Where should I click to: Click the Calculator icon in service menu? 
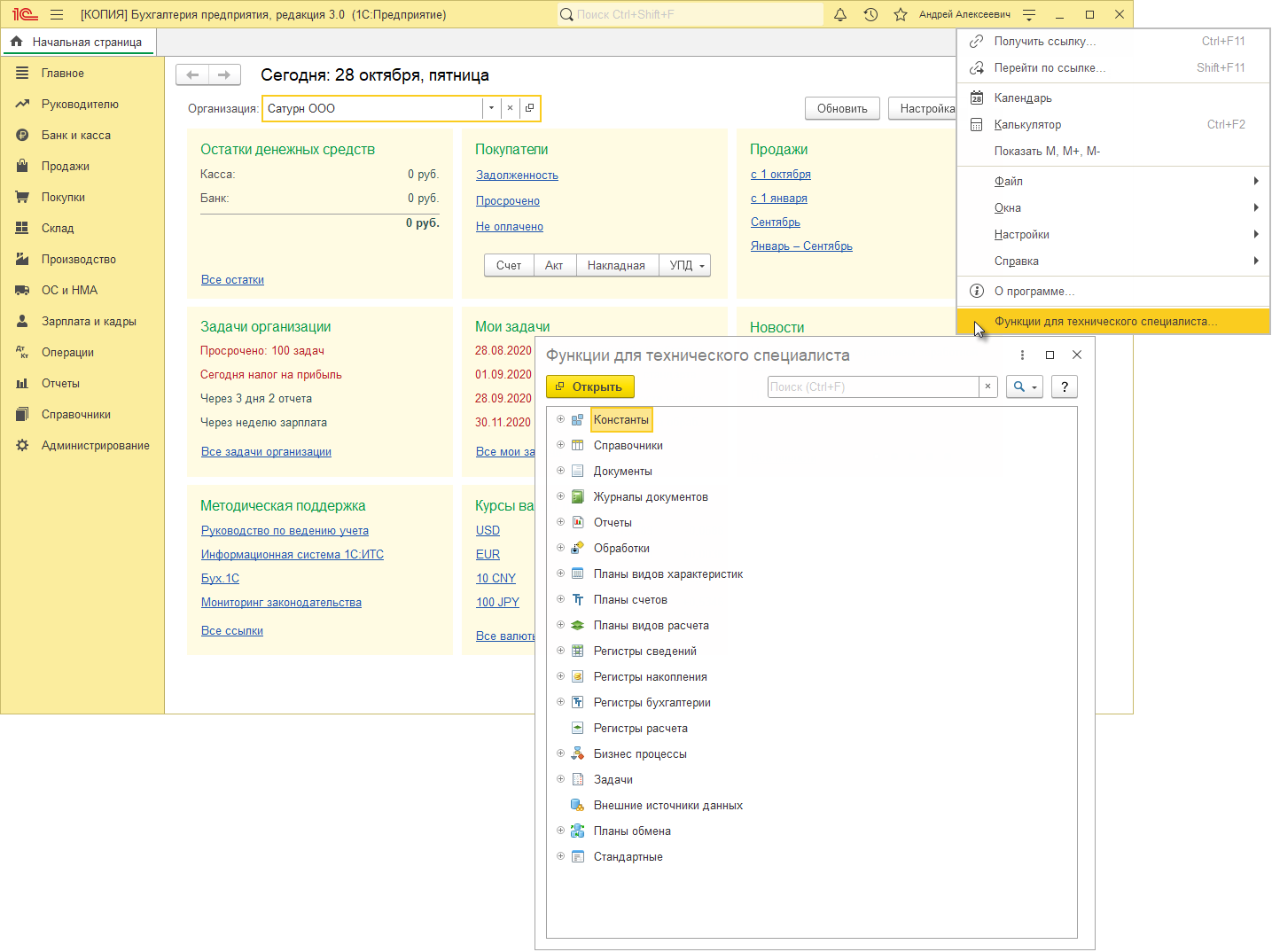(x=976, y=124)
